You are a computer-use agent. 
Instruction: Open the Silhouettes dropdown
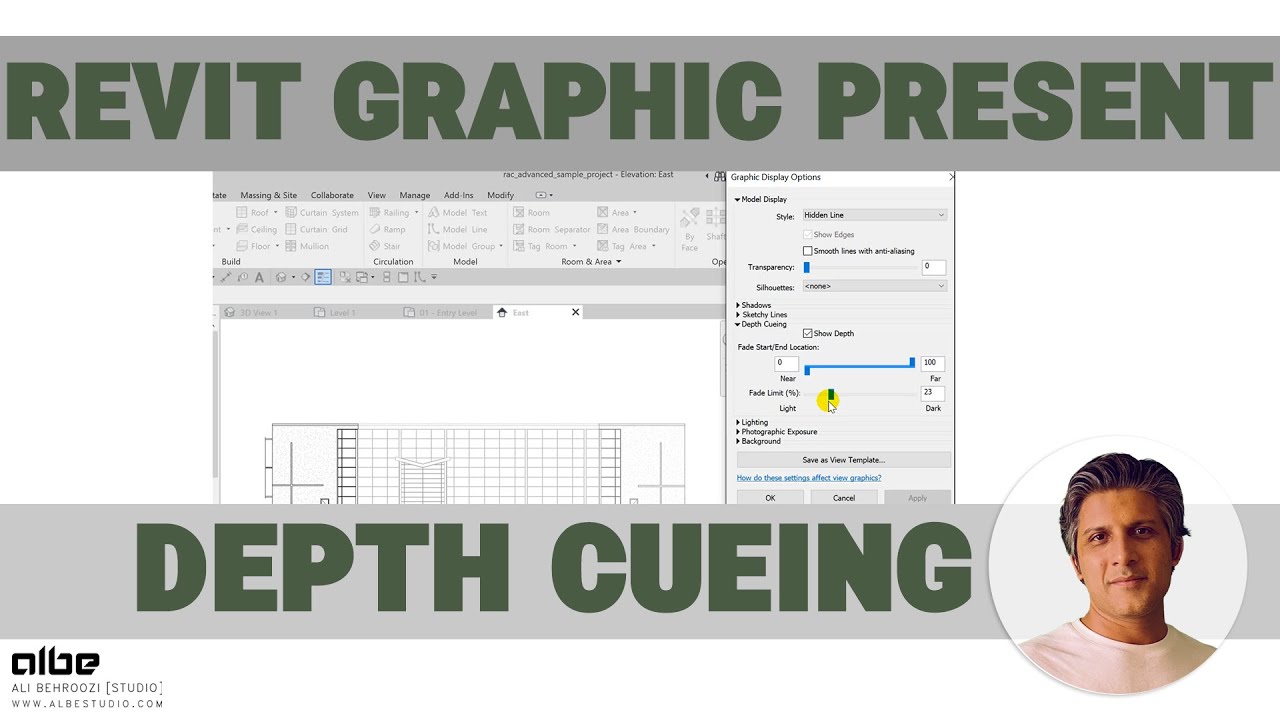point(874,286)
